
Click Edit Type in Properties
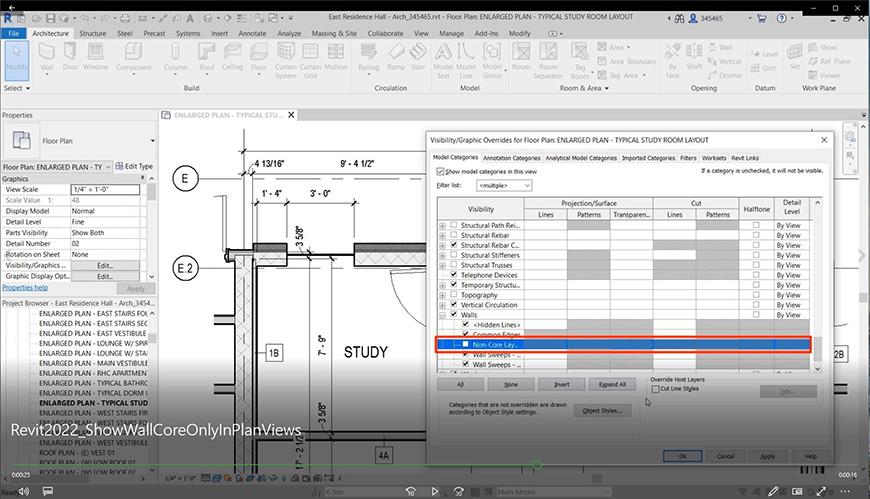[134, 167]
